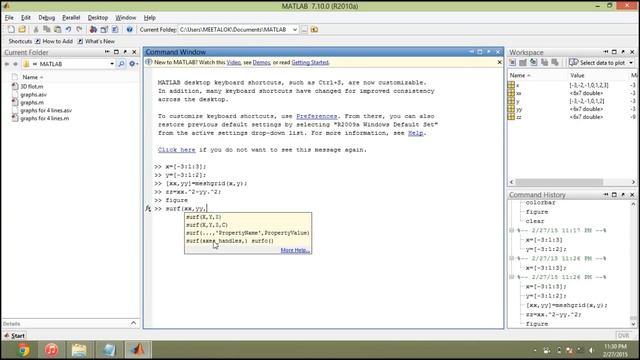Image resolution: width=640 pixels, height=360 pixels.
Task: Click the fx function browser icon
Action: [148, 209]
